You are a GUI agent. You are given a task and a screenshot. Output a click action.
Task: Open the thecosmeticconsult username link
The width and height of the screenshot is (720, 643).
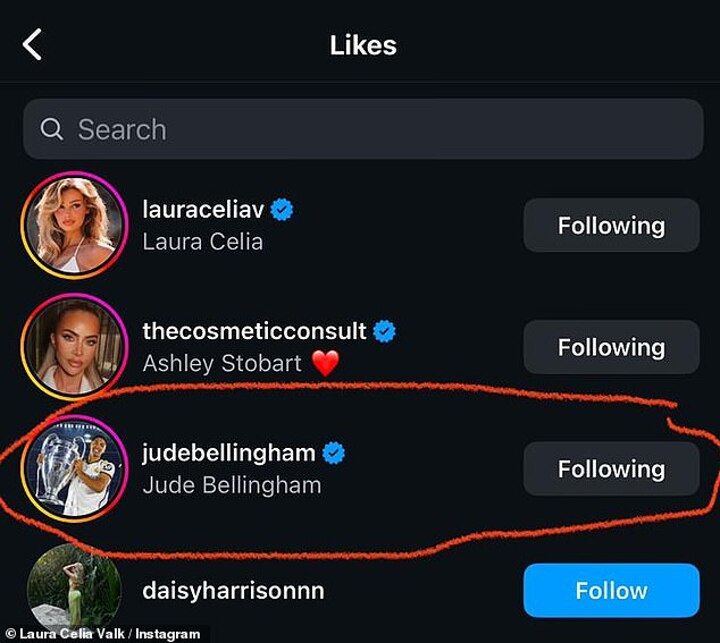tap(254, 332)
